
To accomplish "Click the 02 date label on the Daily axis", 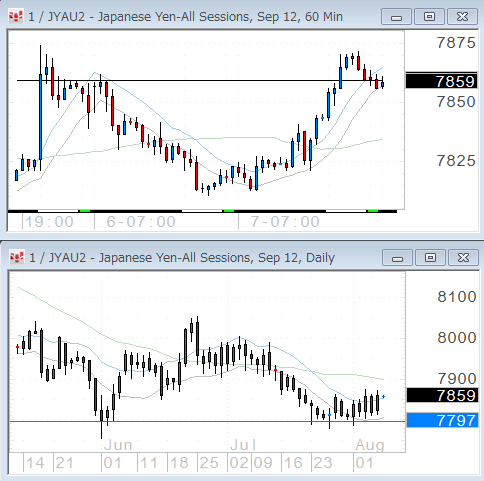I will [x=239, y=463].
